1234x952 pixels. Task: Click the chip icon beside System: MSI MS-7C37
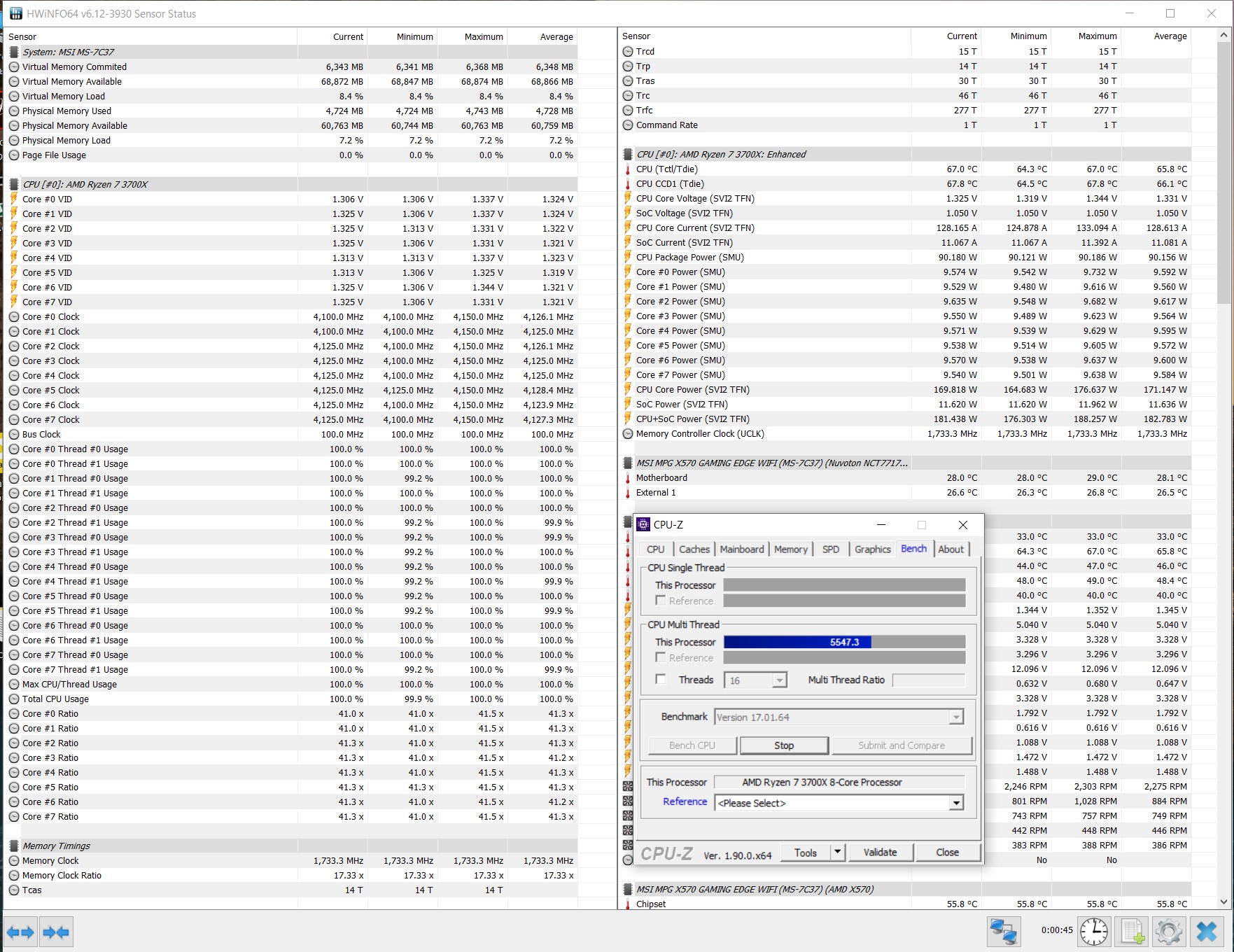14,52
